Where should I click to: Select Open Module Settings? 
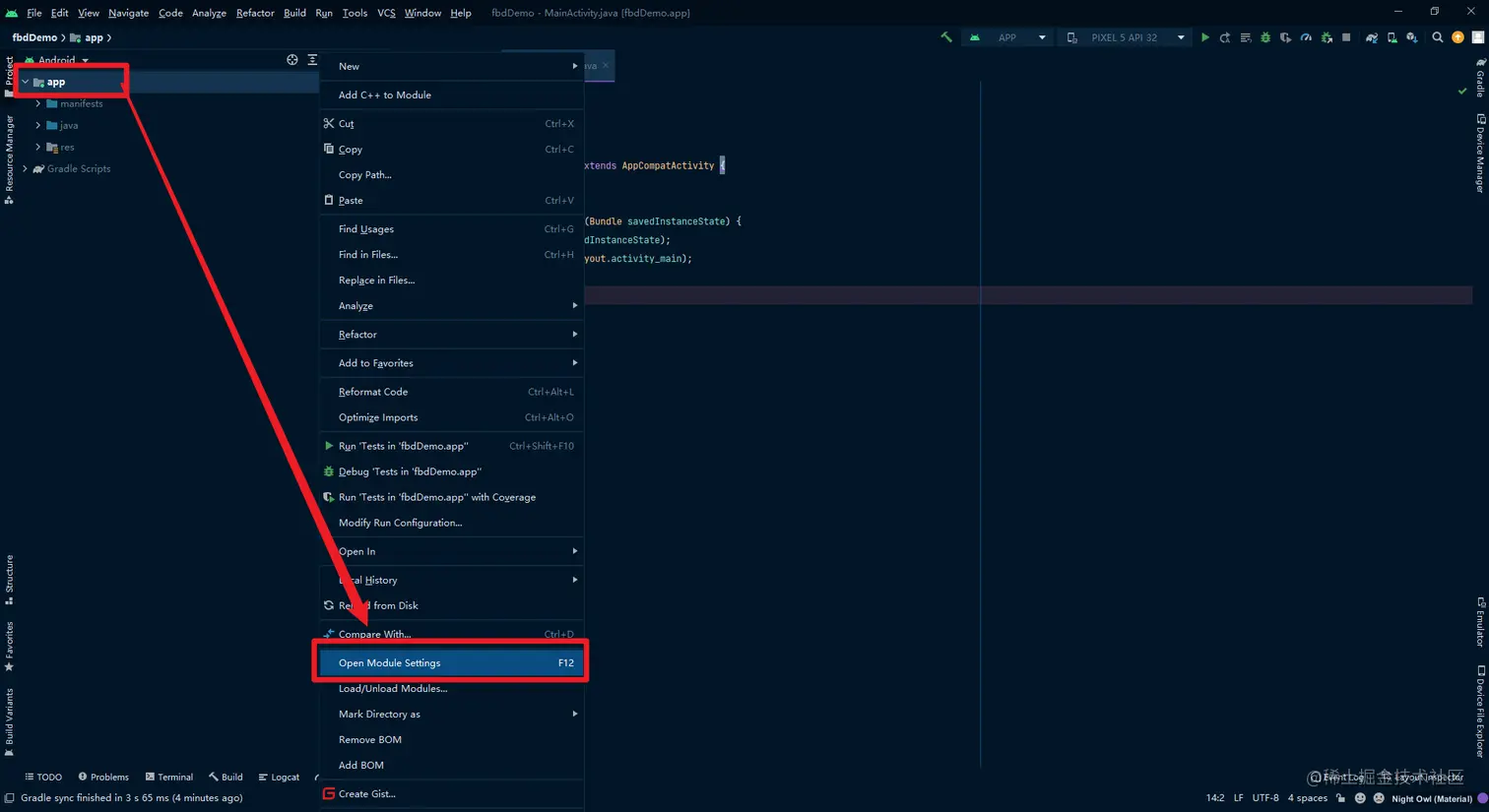(x=452, y=662)
